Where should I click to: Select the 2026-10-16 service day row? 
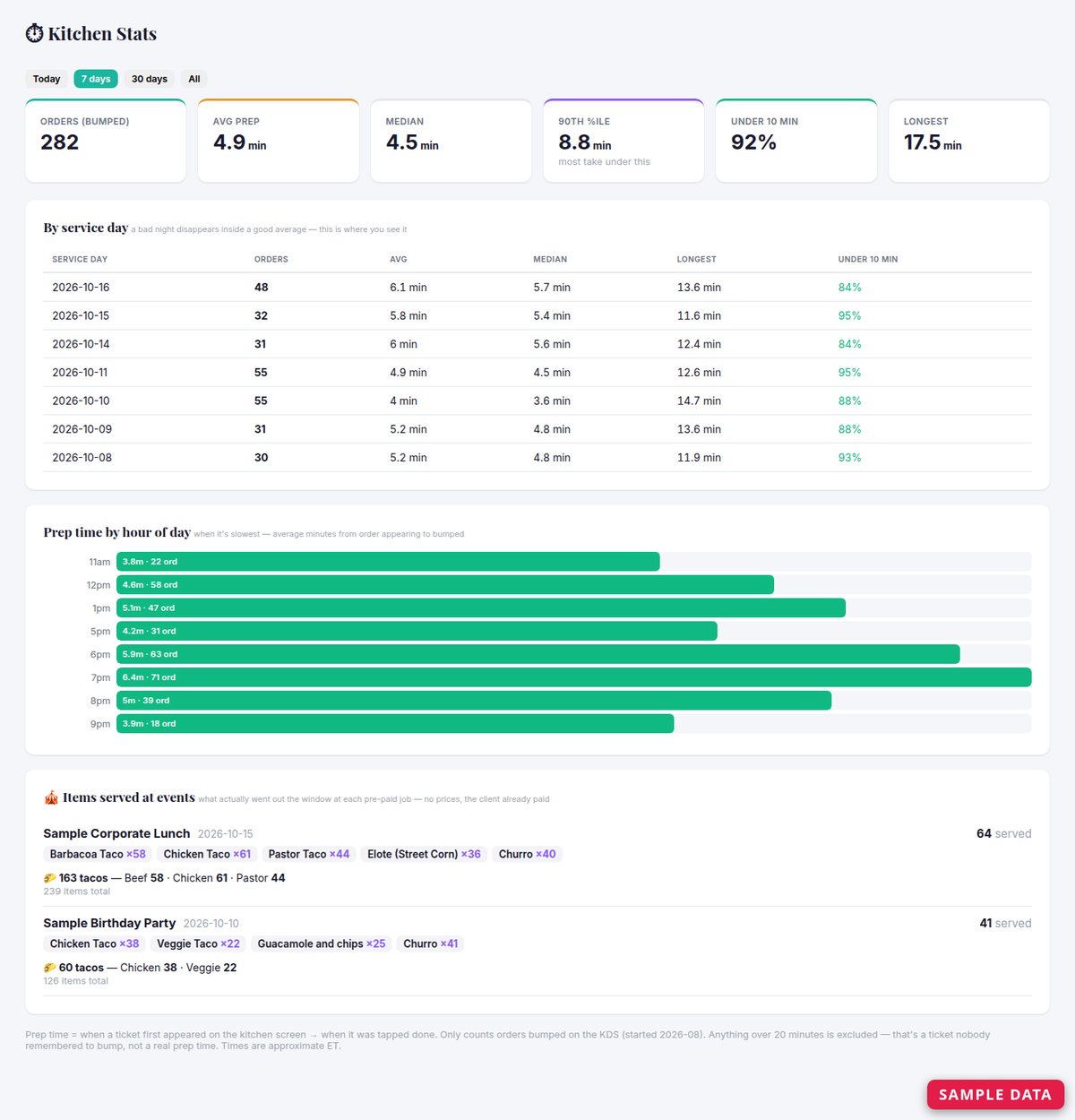[x=537, y=288]
